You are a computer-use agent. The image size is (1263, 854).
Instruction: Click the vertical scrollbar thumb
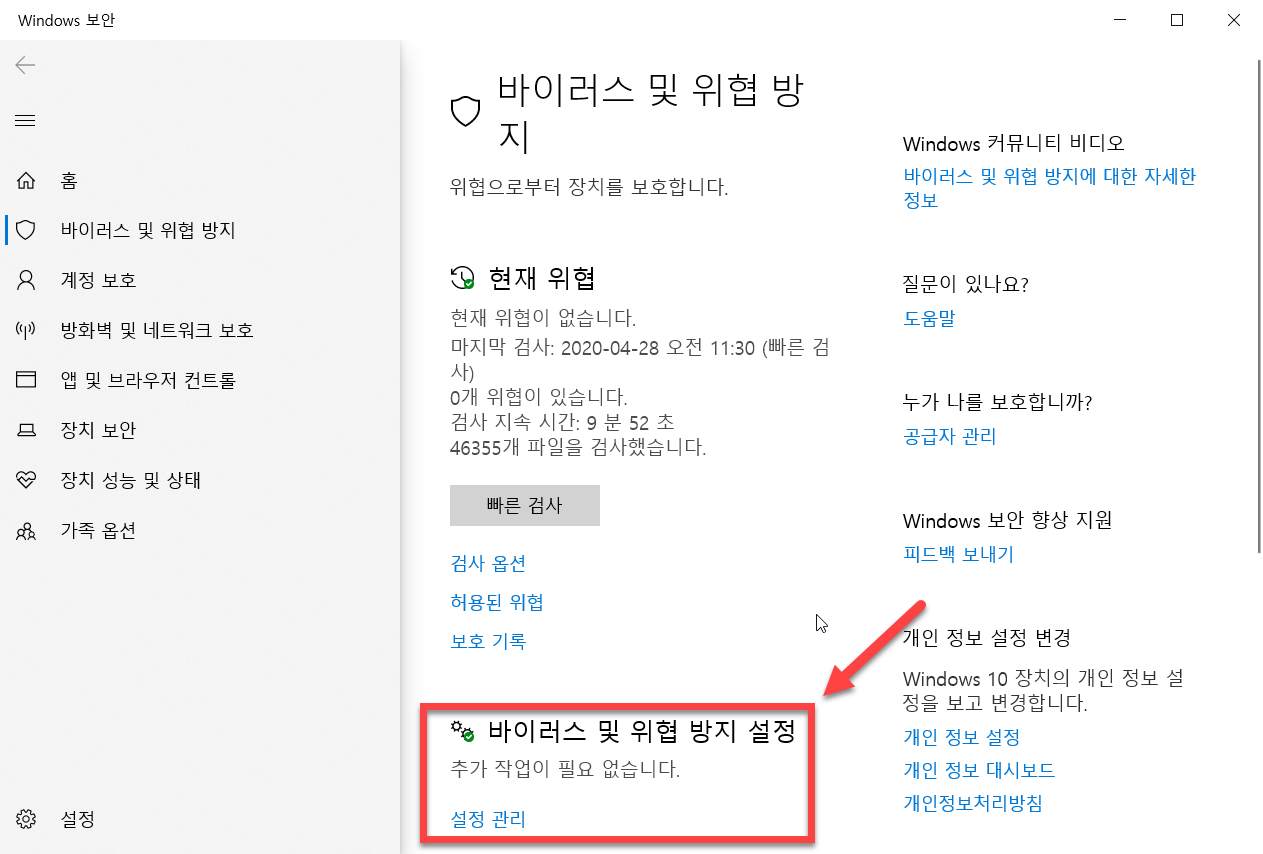1258,305
